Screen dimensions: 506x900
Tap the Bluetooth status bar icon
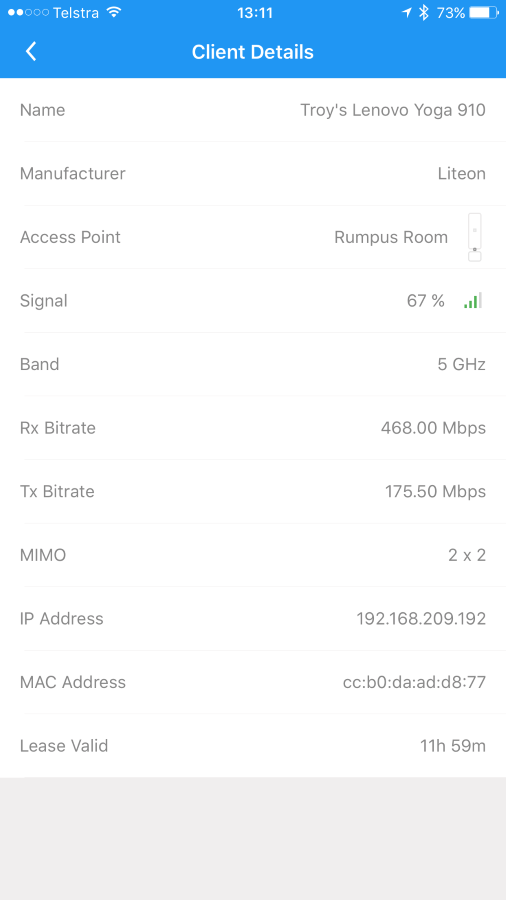423,13
